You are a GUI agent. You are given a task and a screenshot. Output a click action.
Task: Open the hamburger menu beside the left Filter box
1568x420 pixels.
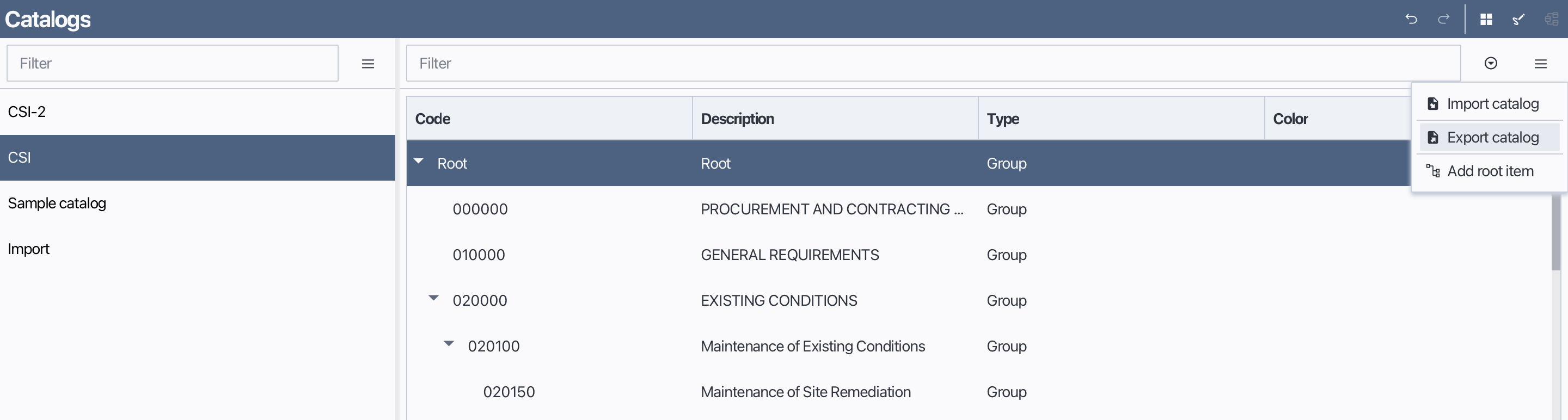367,63
